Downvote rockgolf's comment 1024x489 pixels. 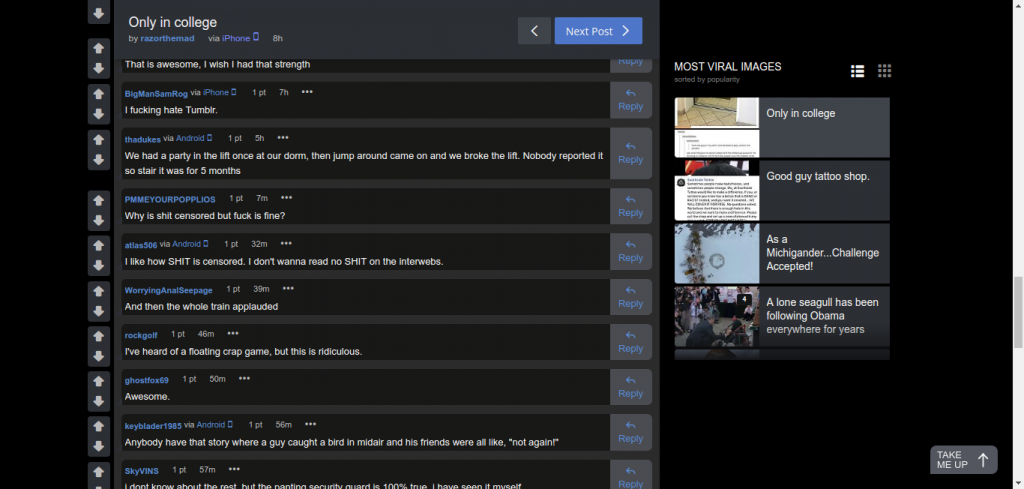point(99,356)
